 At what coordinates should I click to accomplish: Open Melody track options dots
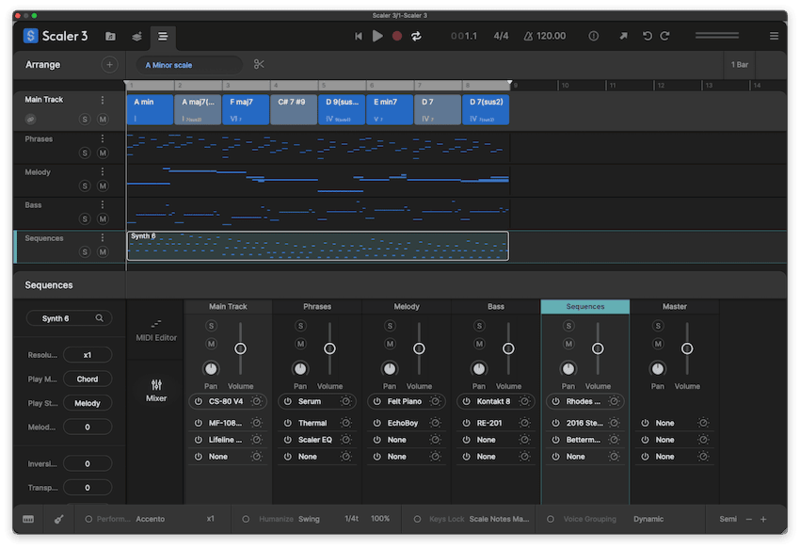[103, 172]
